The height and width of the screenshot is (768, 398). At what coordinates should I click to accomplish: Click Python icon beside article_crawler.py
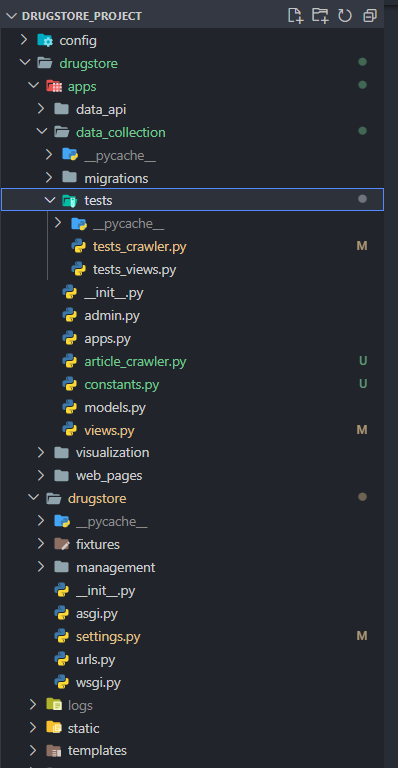click(x=70, y=361)
